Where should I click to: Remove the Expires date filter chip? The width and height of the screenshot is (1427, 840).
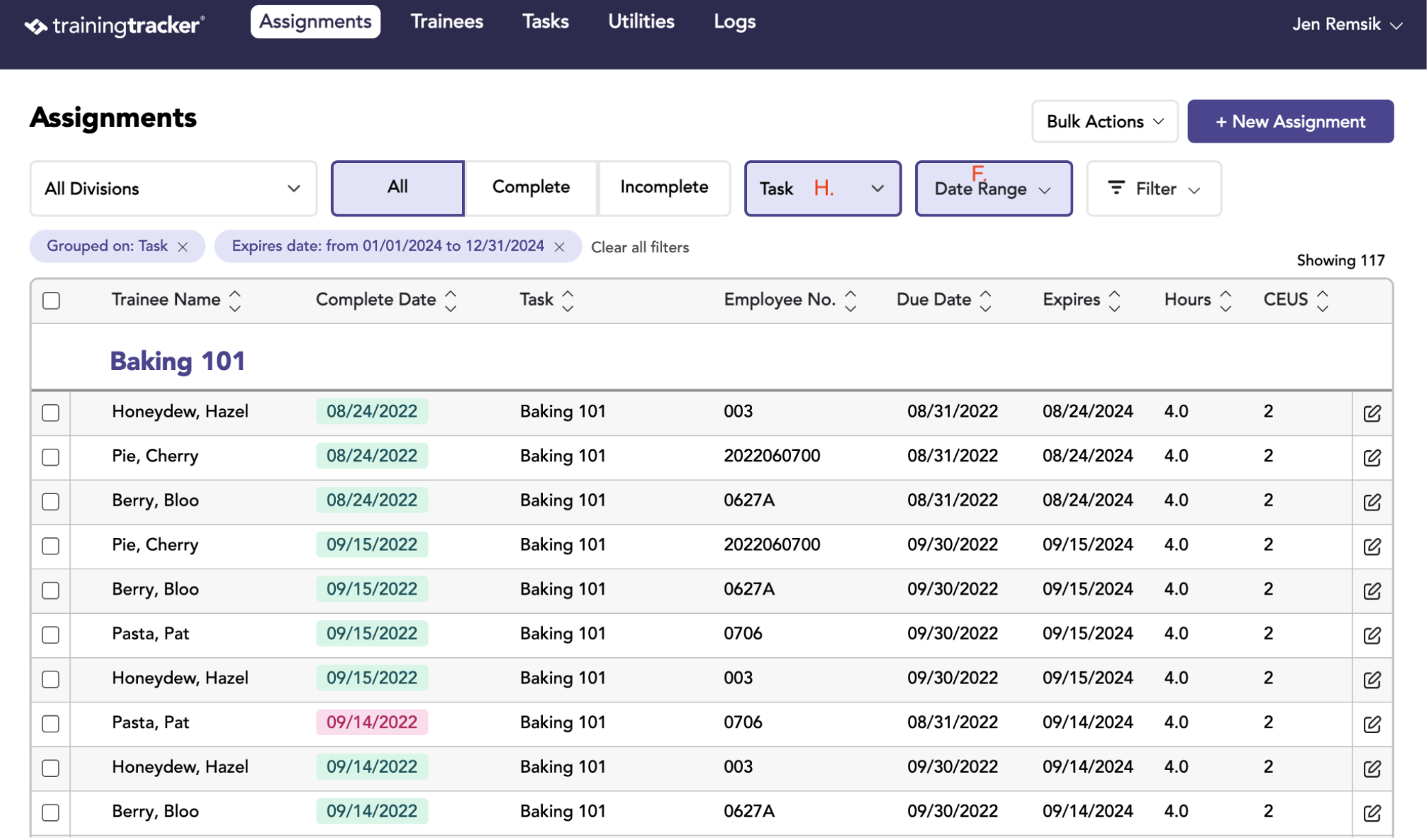click(x=559, y=247)
